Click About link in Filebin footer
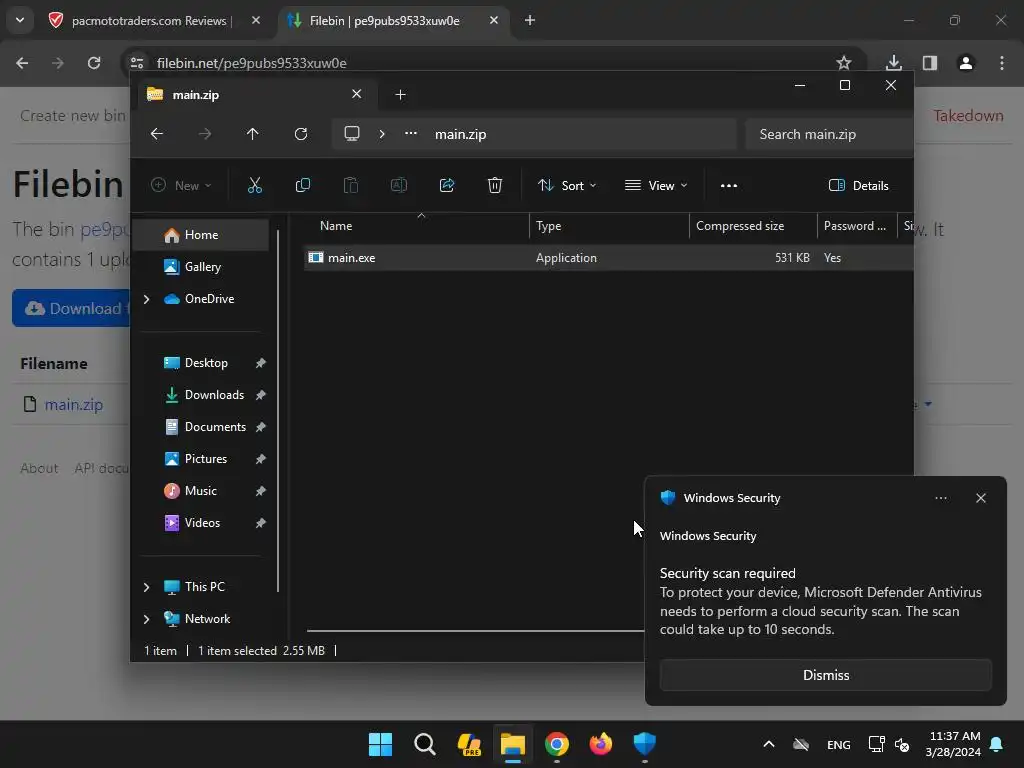1024x768 pixels. point(39,468)
